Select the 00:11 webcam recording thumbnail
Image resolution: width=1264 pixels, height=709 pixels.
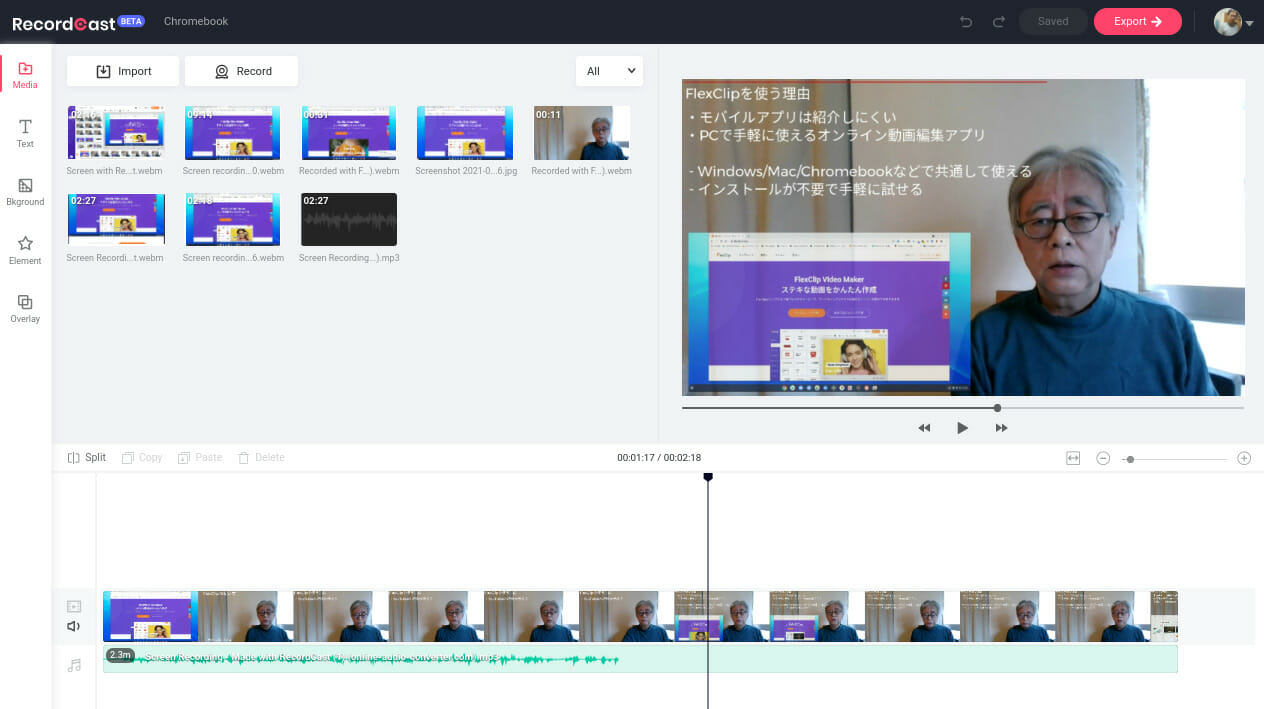point(582,133)
